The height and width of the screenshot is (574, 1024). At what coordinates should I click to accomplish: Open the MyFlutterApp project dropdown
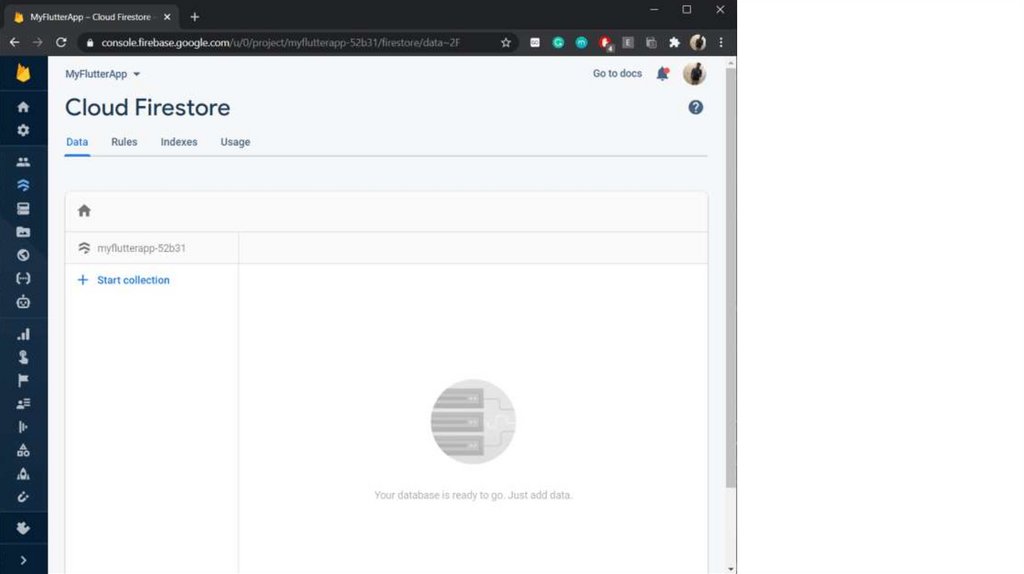coord(103,74)
